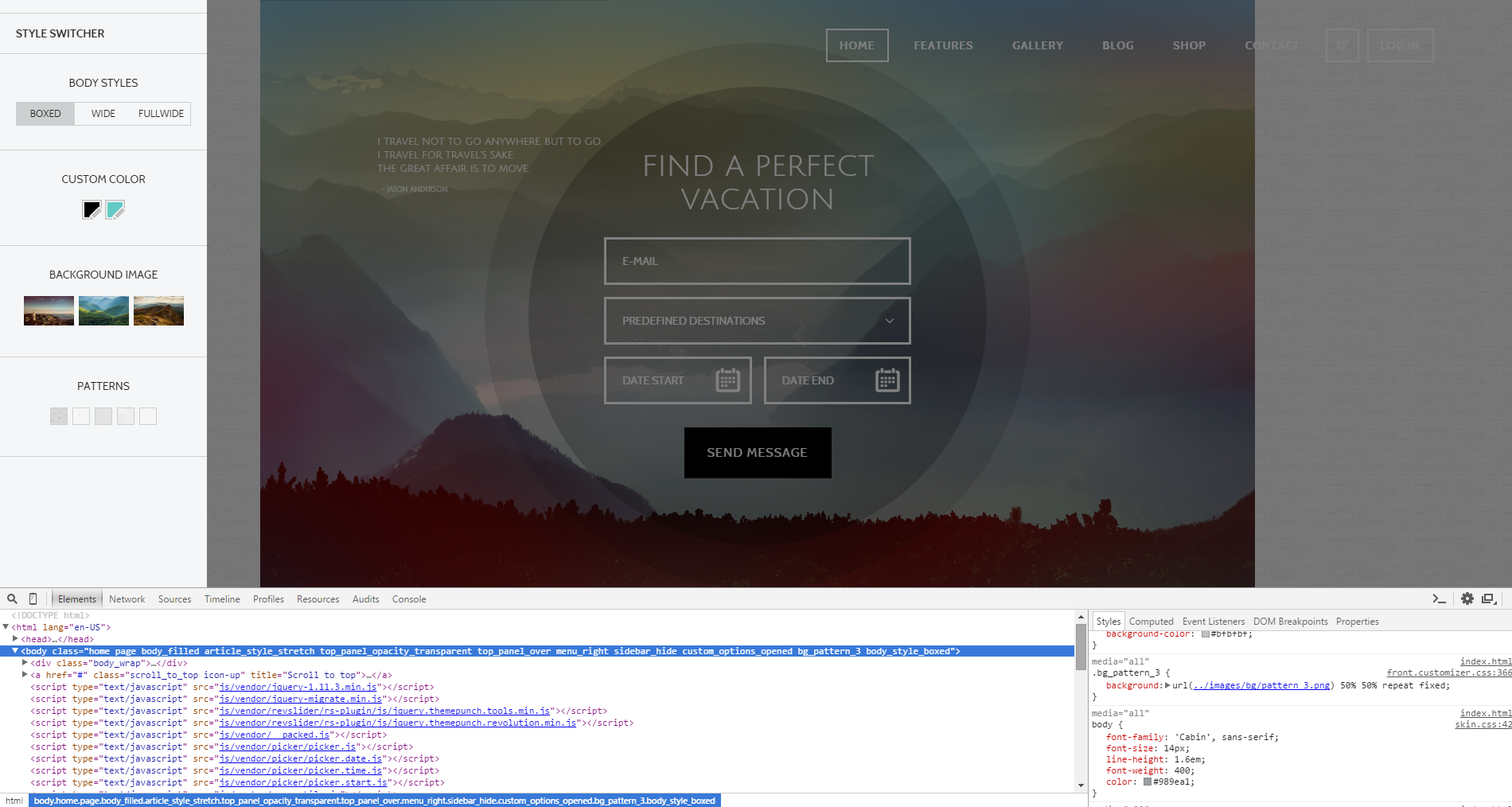
Task: Toggle the device mode phone icon
Action: (x=33, y=599)
